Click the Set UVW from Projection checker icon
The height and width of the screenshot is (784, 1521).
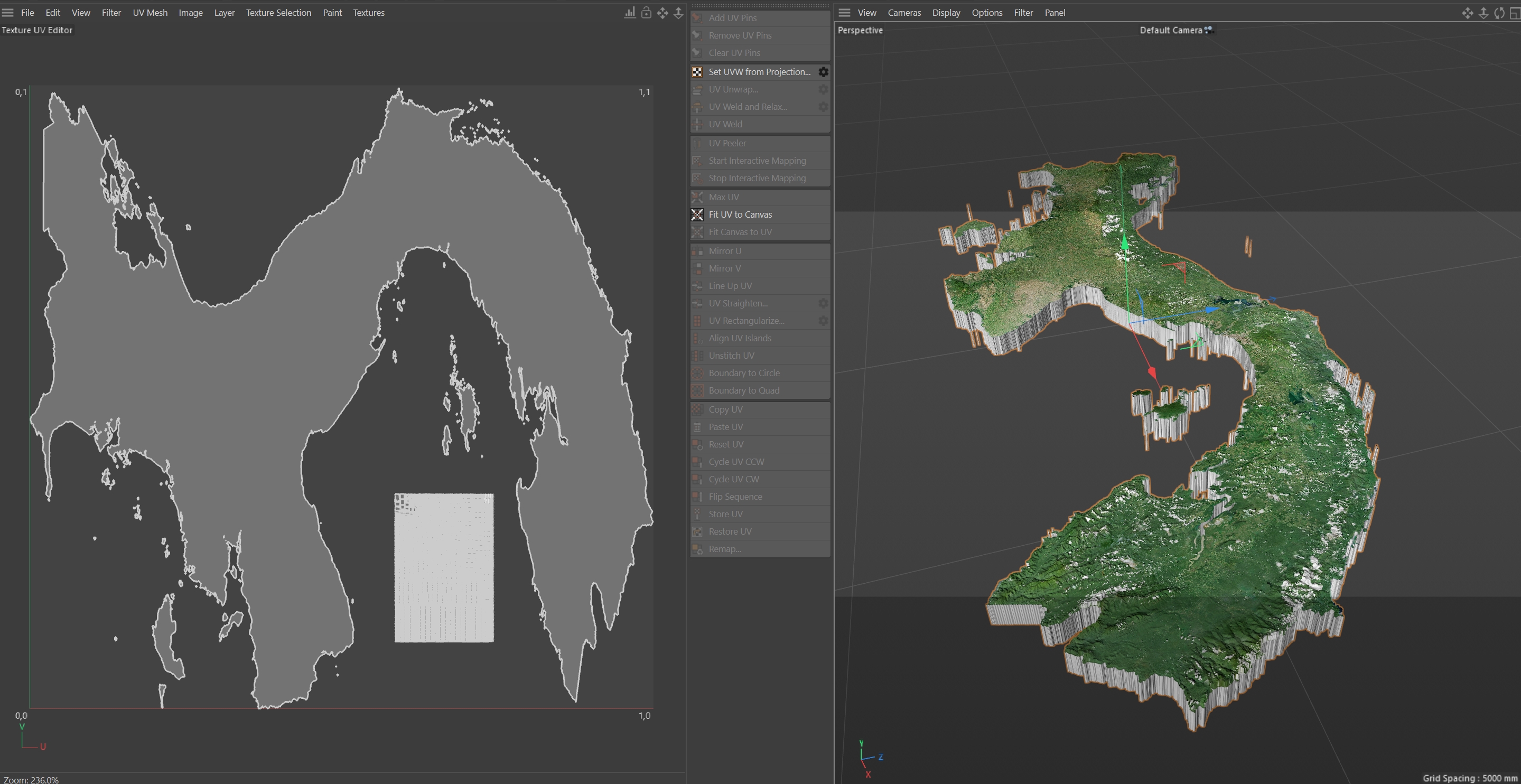coord(697,72)
